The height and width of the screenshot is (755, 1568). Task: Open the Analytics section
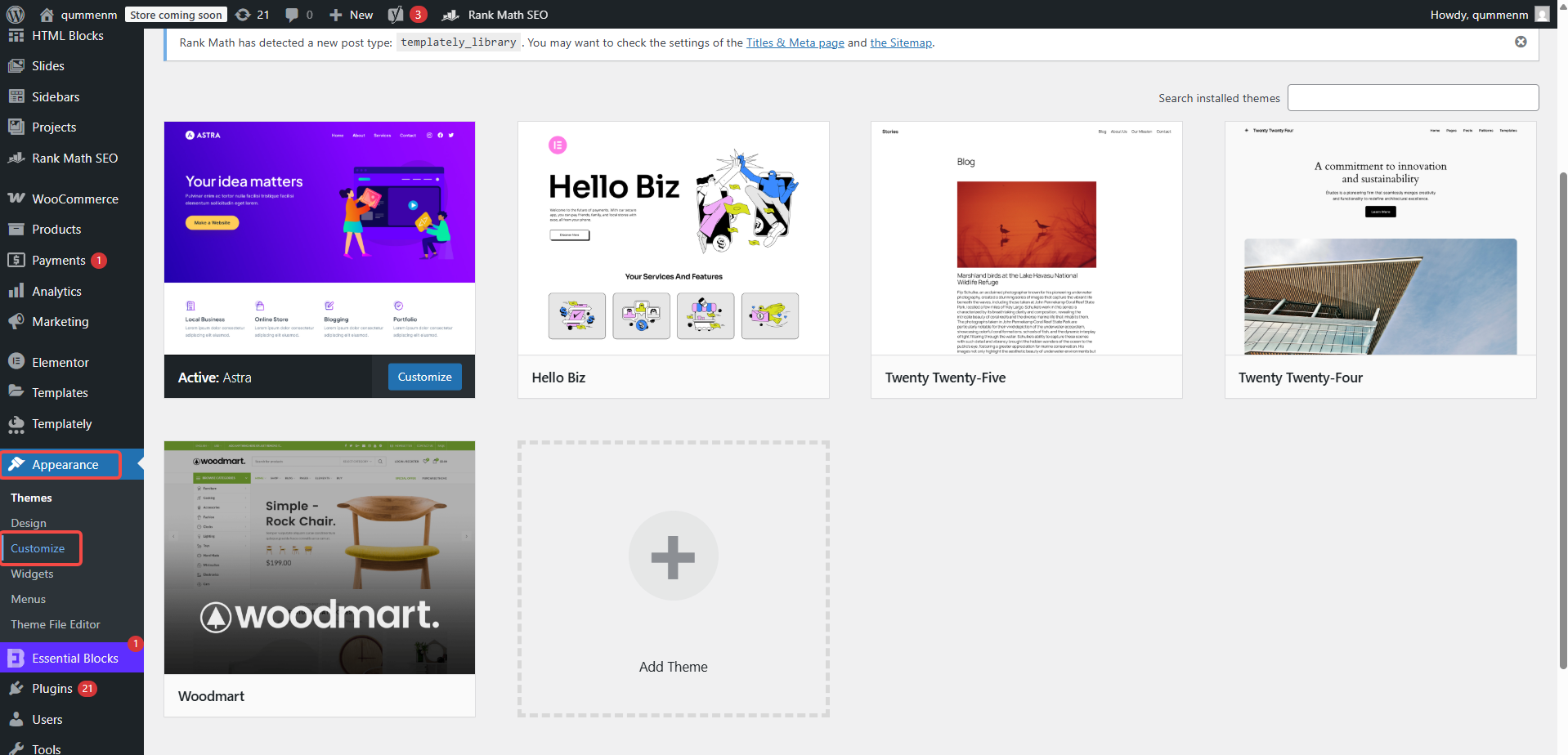[58, 291]
